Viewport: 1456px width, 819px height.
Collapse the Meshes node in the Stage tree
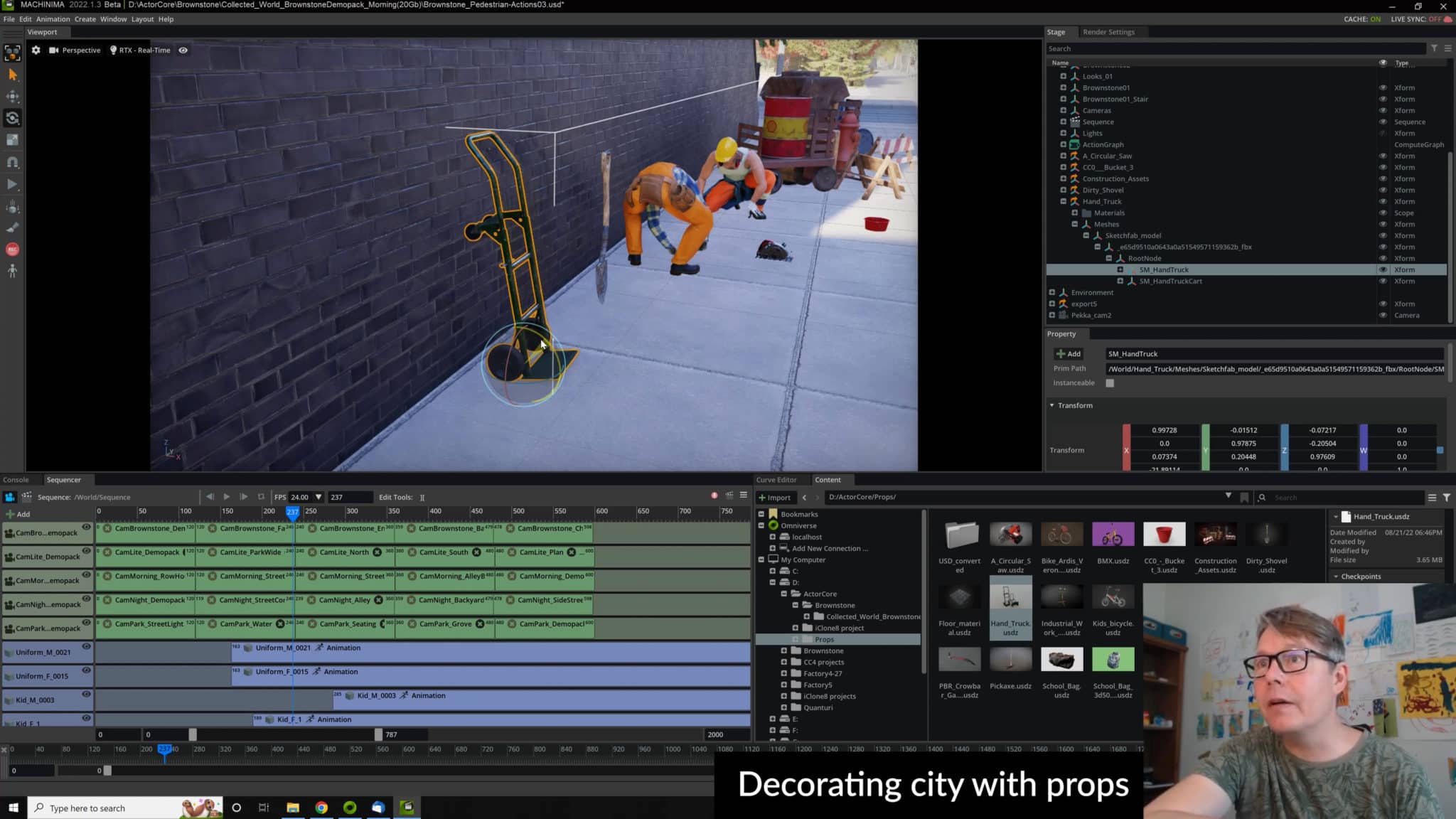pyautogui.click(x=1075, y=224)
